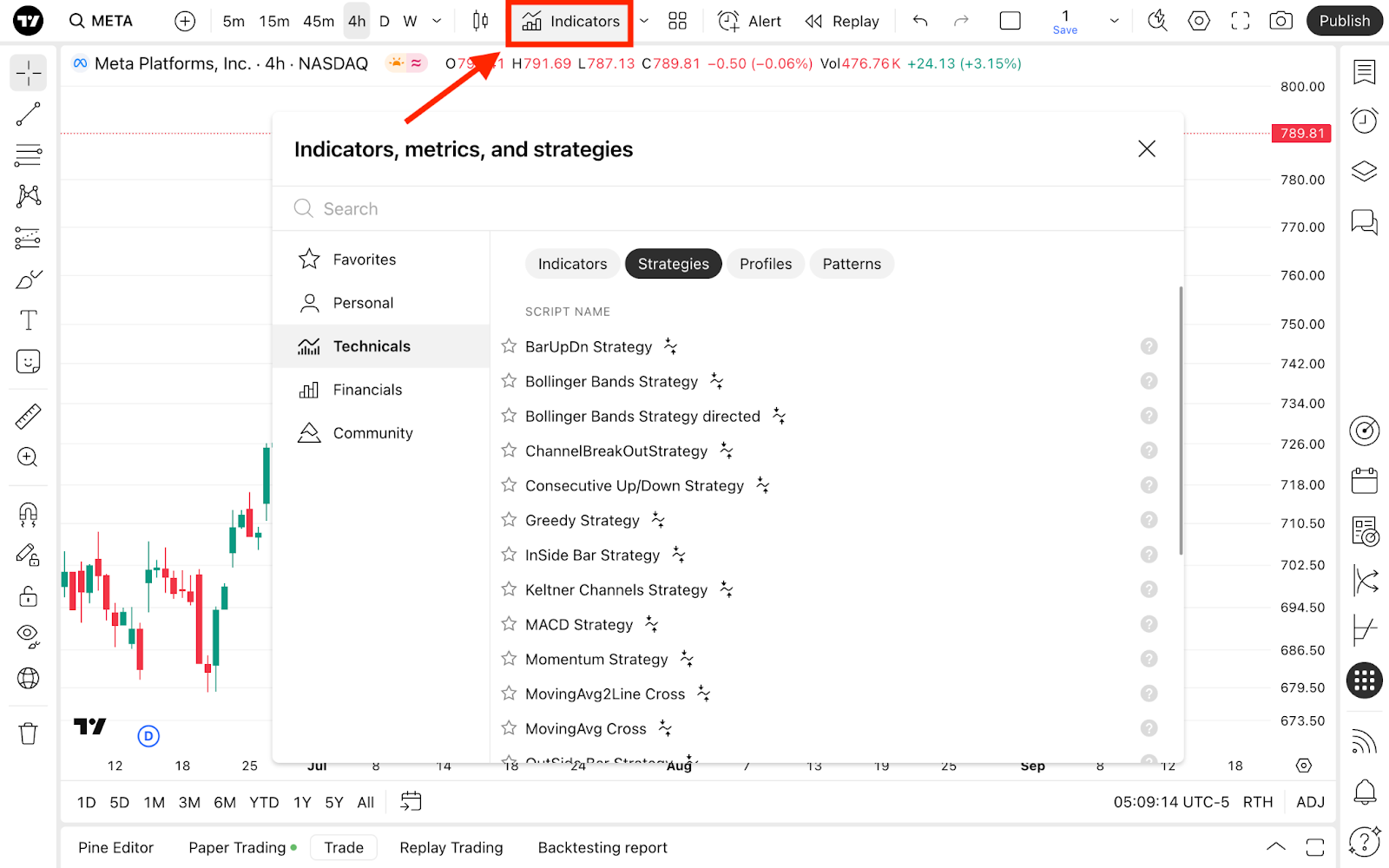
Task: Toggle stay in drawing mode
Action: pyautogui.click(x=29, y=556)
